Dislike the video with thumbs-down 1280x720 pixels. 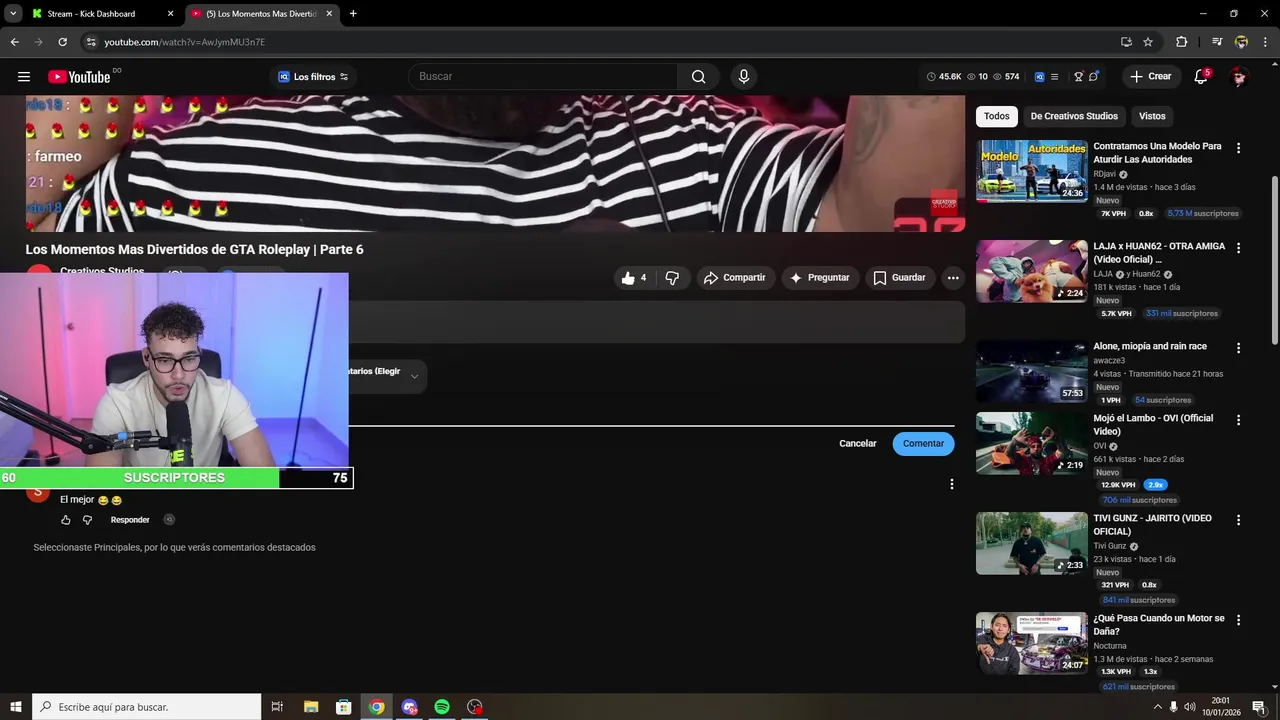[672, 278]
